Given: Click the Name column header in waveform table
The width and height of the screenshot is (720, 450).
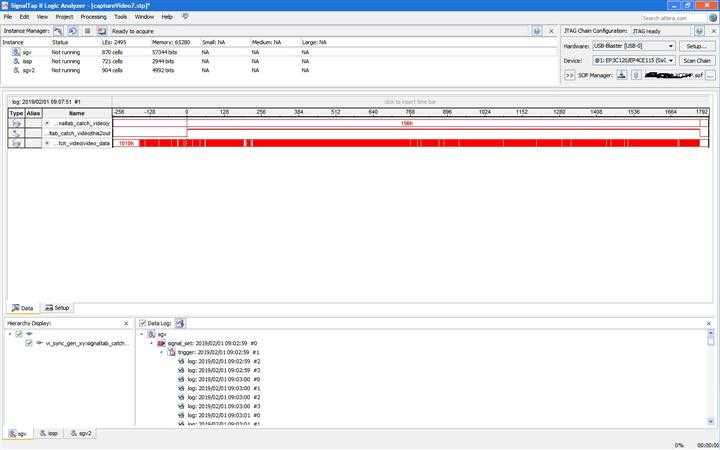Looking at the screenshot, I should tap(77, 113).
